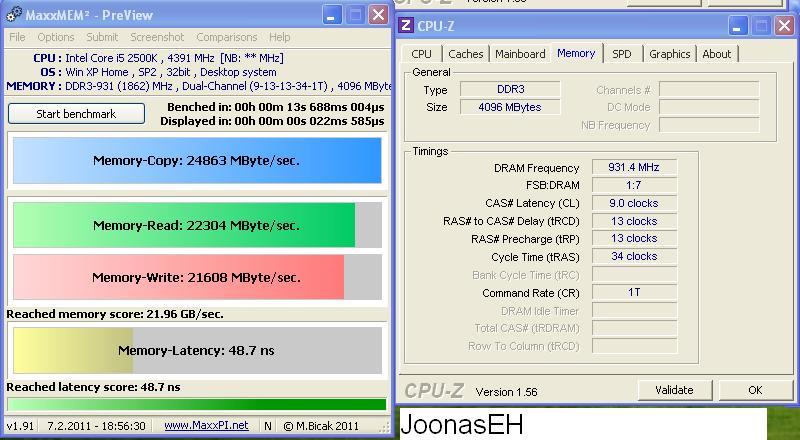Image resolution: width=800 pixels, height=440 pixels.
Task: Click the Size field showing 4096 MBytes
Action: coord(510,107)
